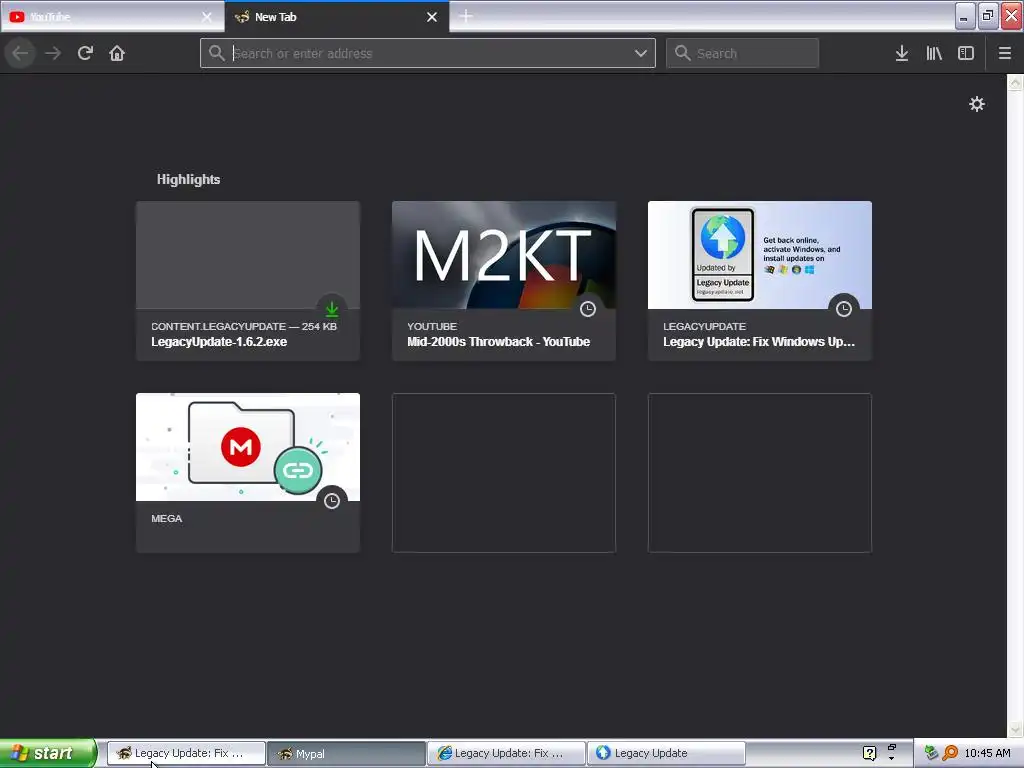Click the forward arrow navigation button
Viewport: 1024px width, 768px height.
click(53, 53)
